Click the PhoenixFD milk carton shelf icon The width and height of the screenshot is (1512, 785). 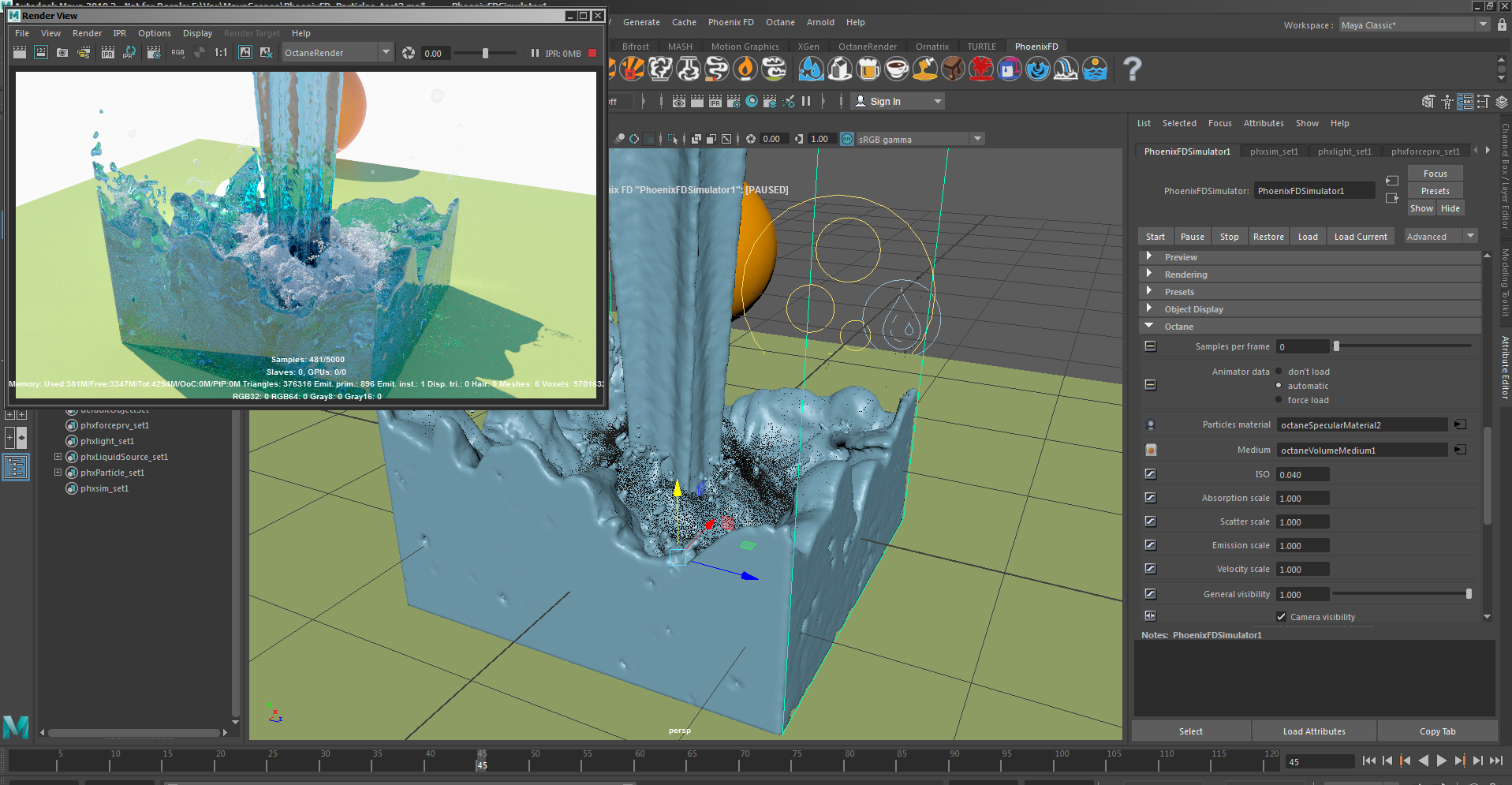point(840,69)
